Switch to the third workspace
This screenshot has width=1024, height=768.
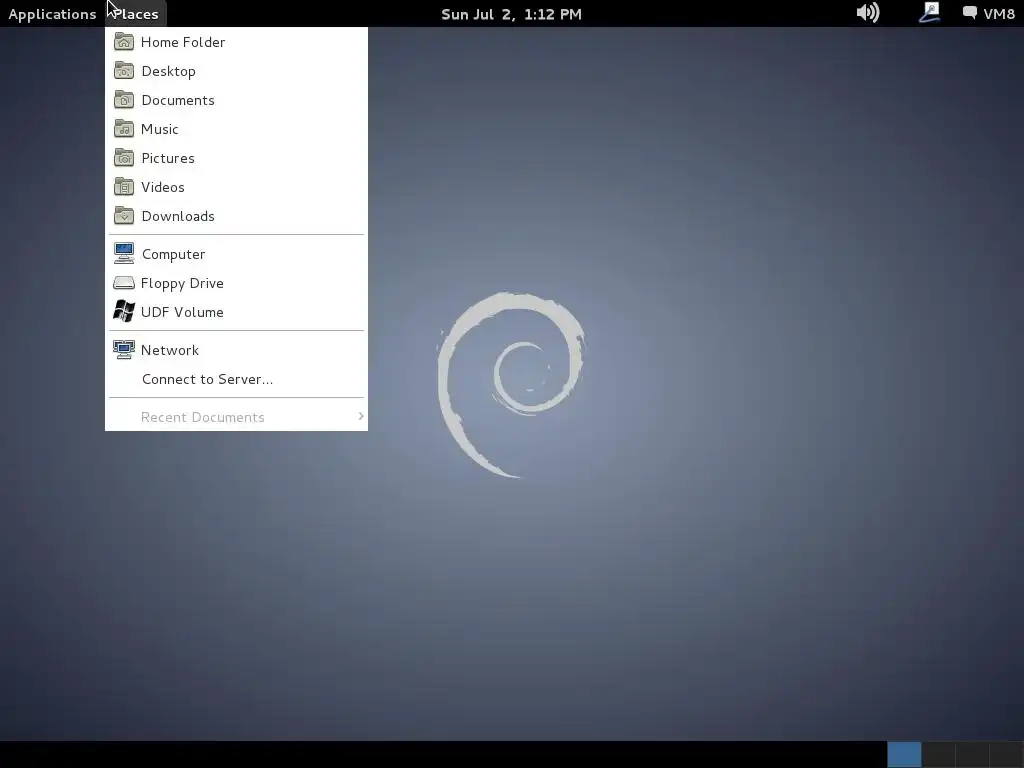pos(972,755)
